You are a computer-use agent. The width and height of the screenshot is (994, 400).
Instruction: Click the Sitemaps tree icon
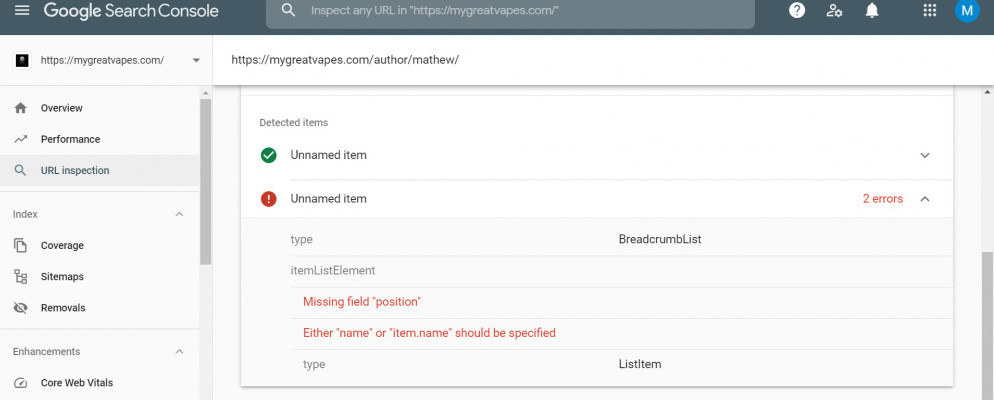click(x=20, y=276)
